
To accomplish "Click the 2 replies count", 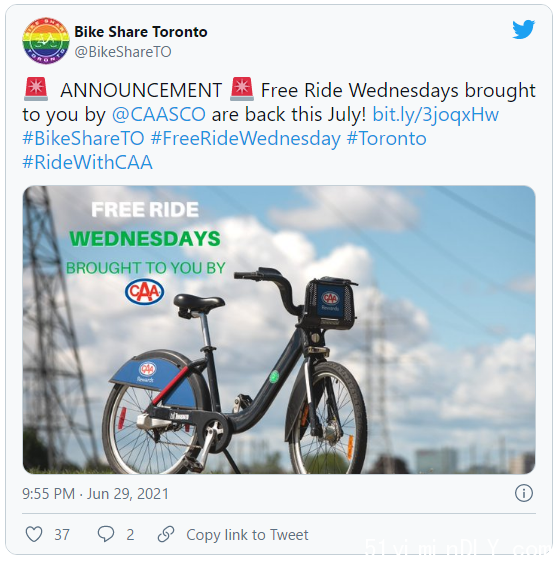I will coord(130,535).
